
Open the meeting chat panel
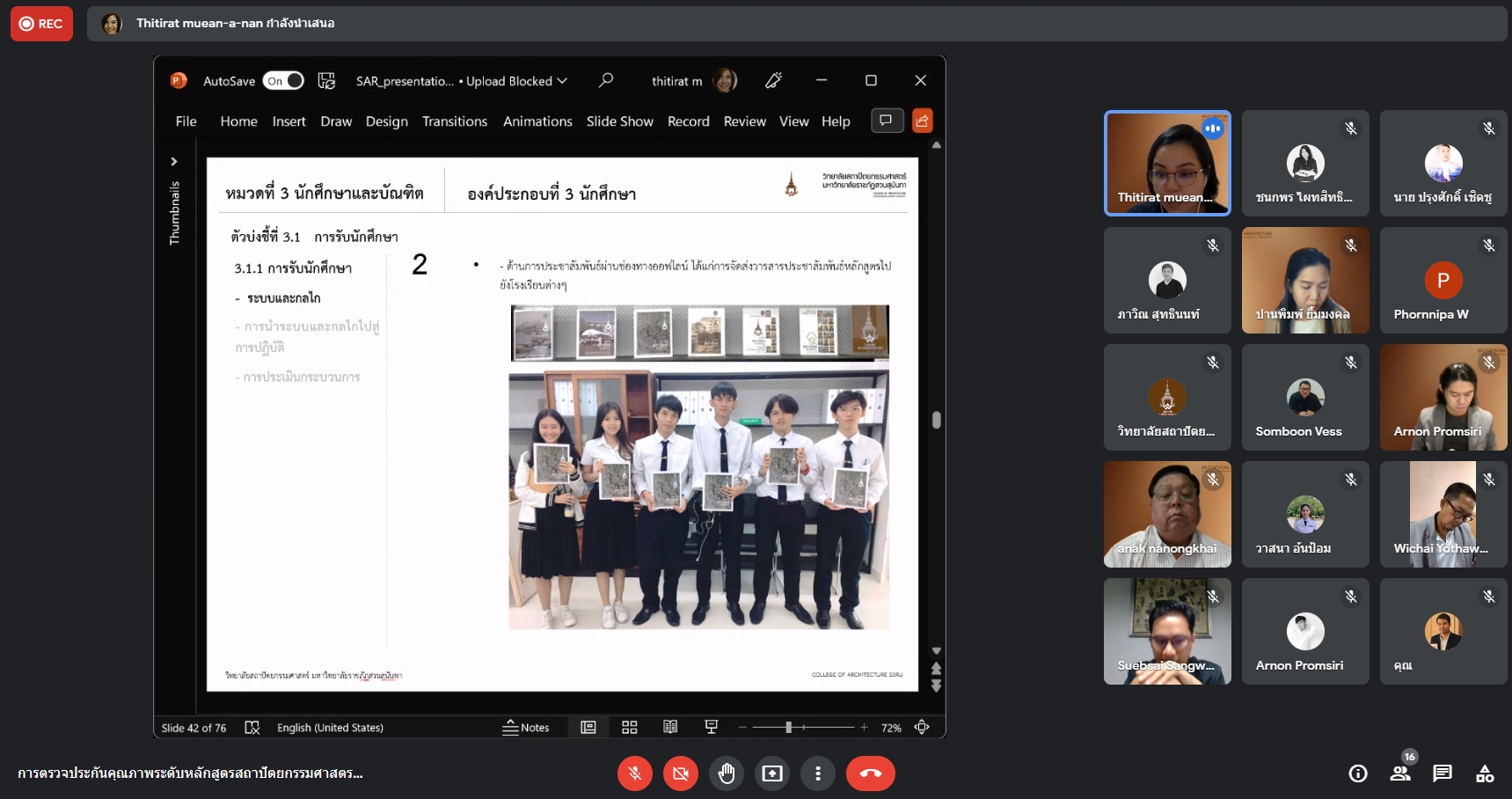pos(1442,773)
